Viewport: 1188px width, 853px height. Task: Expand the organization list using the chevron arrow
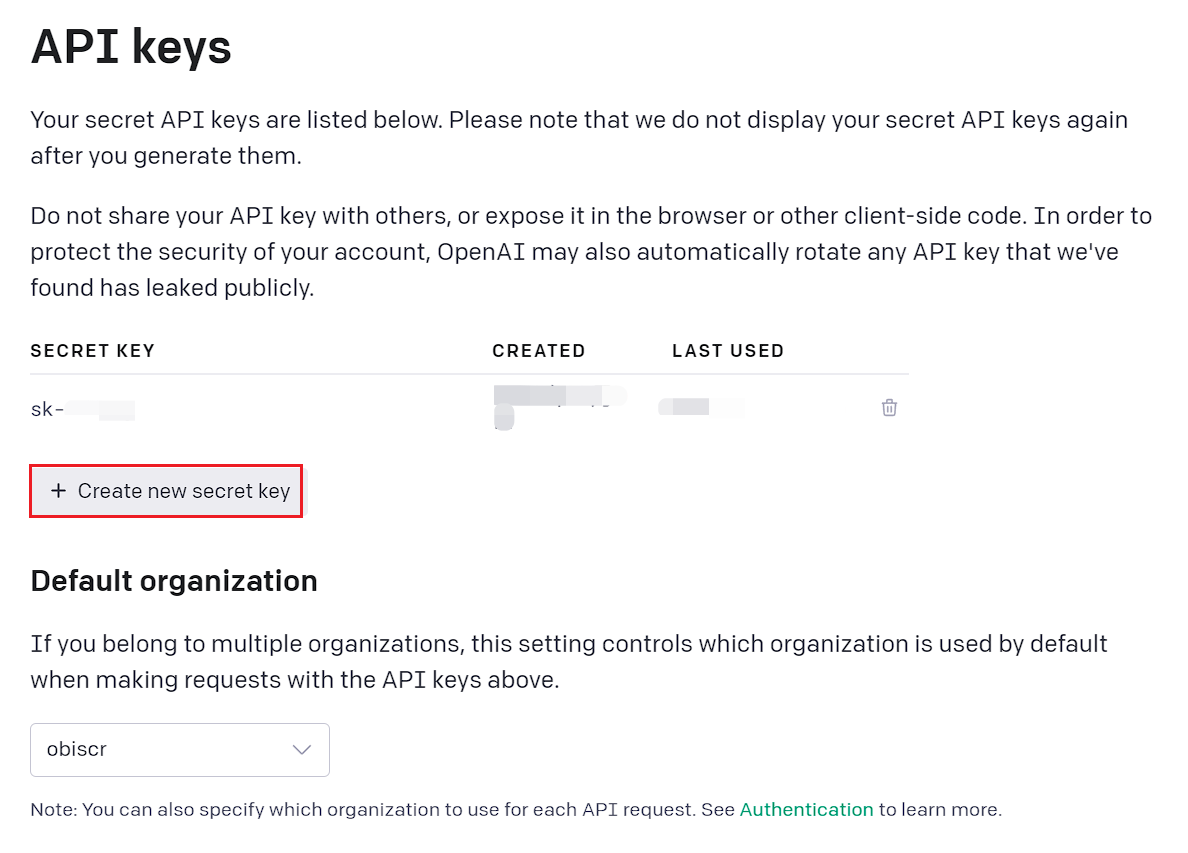point(302,750)
